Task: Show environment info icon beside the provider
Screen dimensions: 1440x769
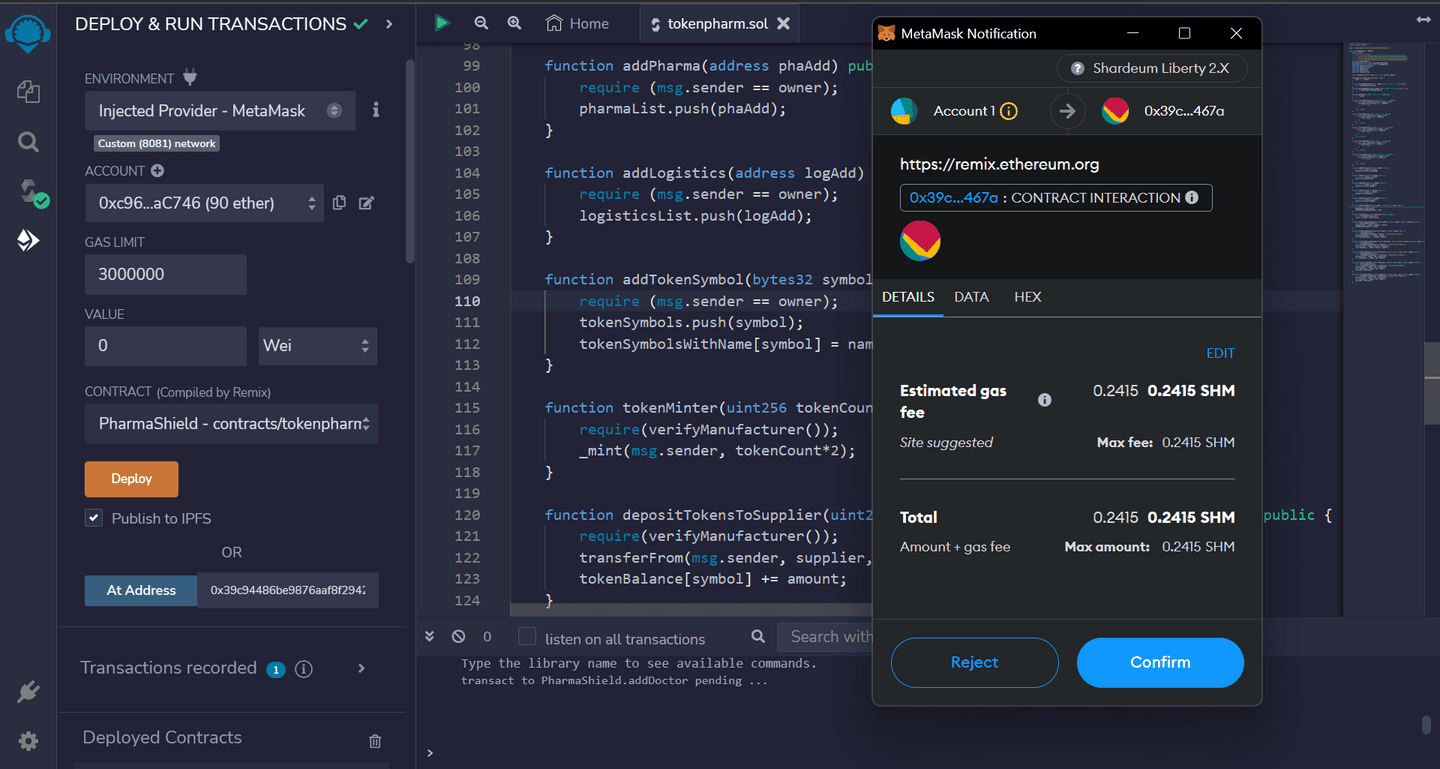Action: click(x=376, y=110)
